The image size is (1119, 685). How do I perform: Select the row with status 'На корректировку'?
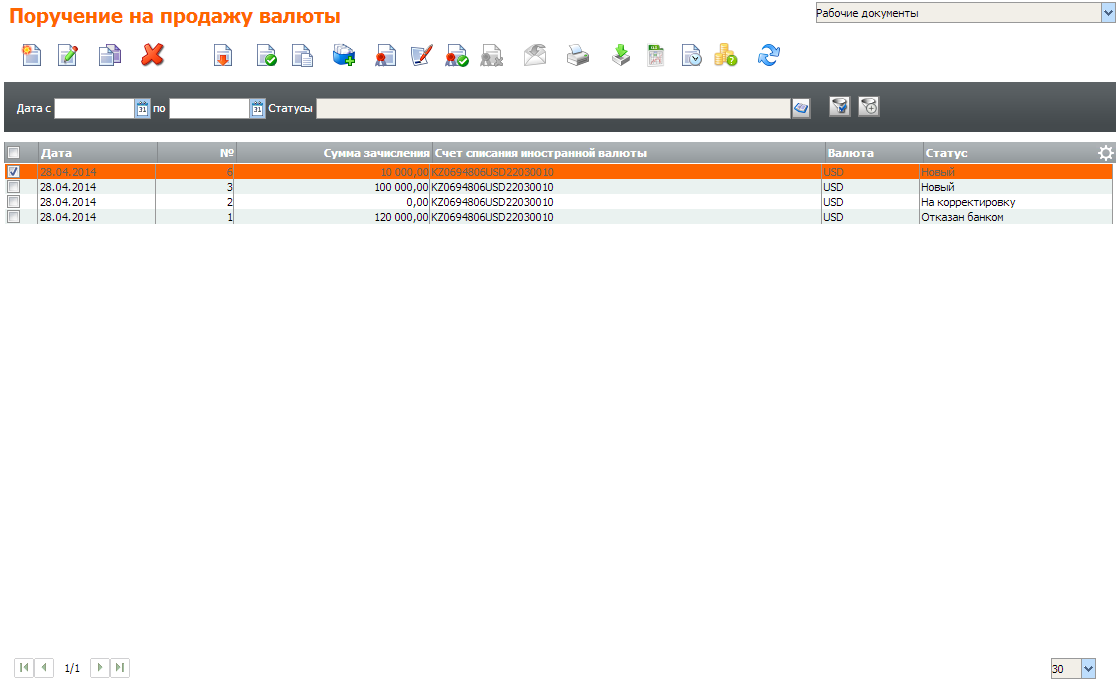(x=558, y=202)
